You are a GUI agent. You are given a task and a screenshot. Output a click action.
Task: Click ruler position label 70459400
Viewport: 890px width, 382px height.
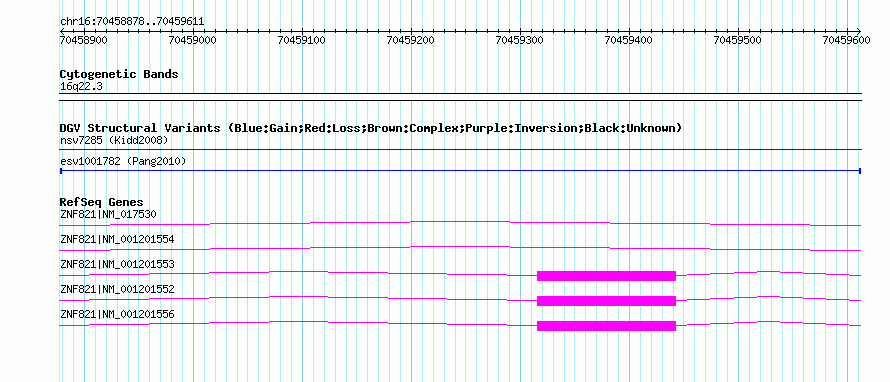(x=628, y=40)
